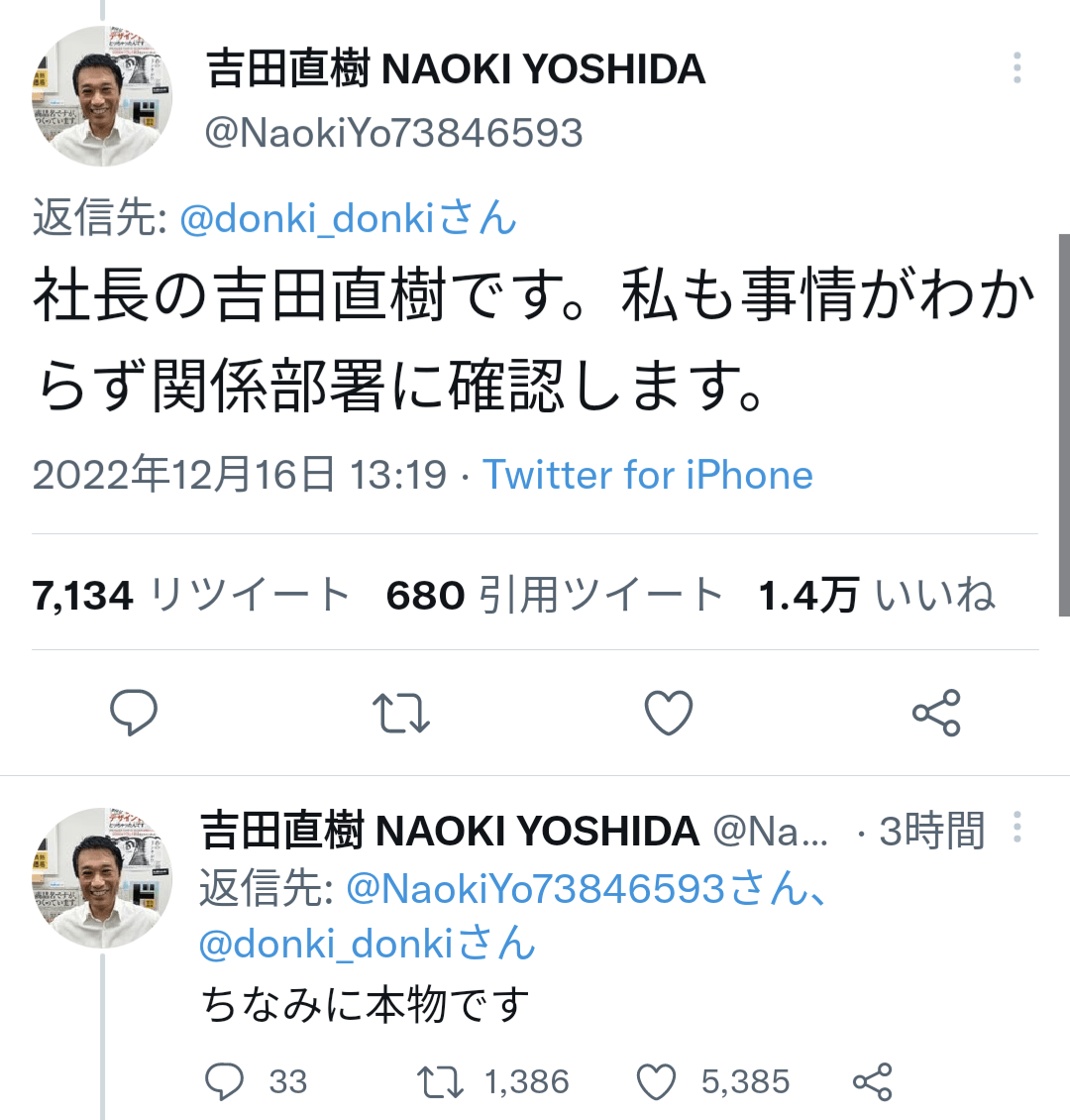
Task: Like the main tweet with heart icon
Action: coord(669,713)
